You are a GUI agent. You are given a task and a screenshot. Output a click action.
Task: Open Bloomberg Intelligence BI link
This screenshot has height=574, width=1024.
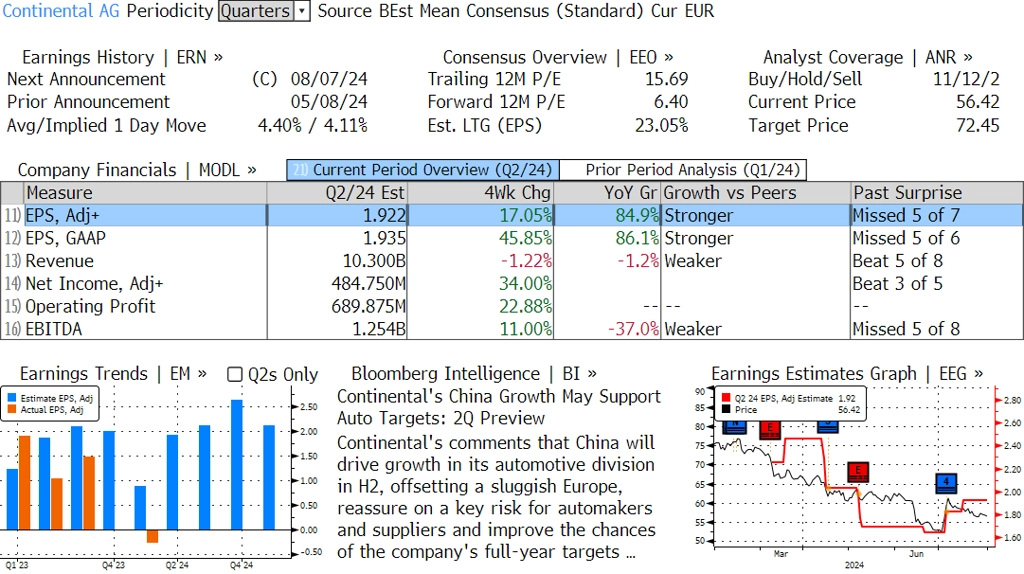point(473,374)
